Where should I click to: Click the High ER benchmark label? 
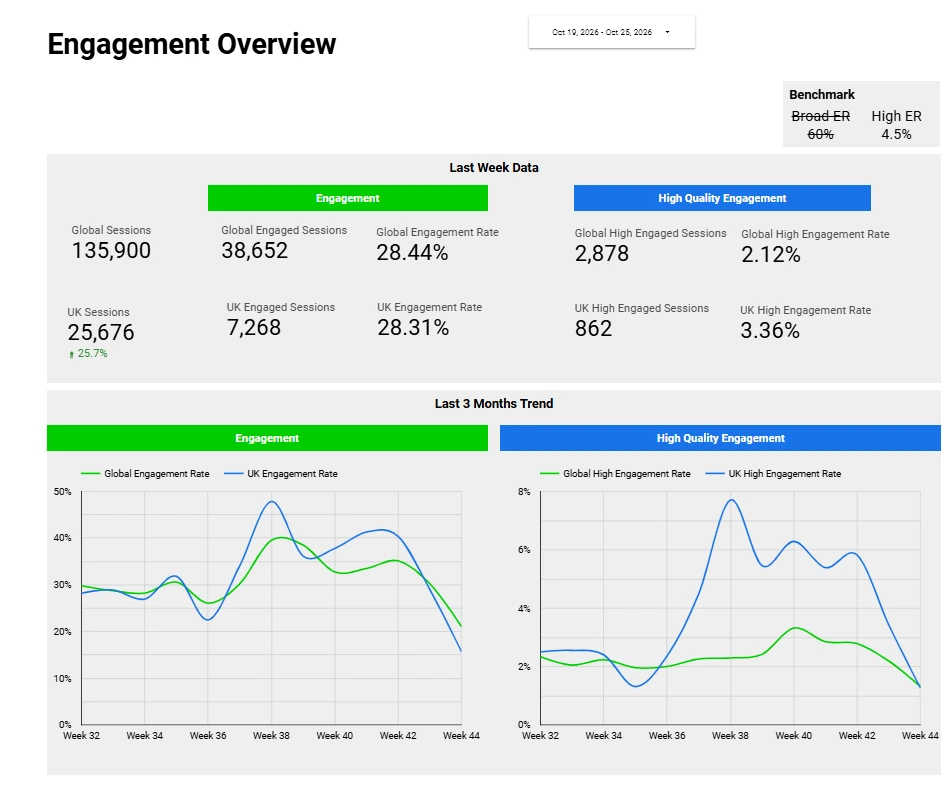(896, 116)
